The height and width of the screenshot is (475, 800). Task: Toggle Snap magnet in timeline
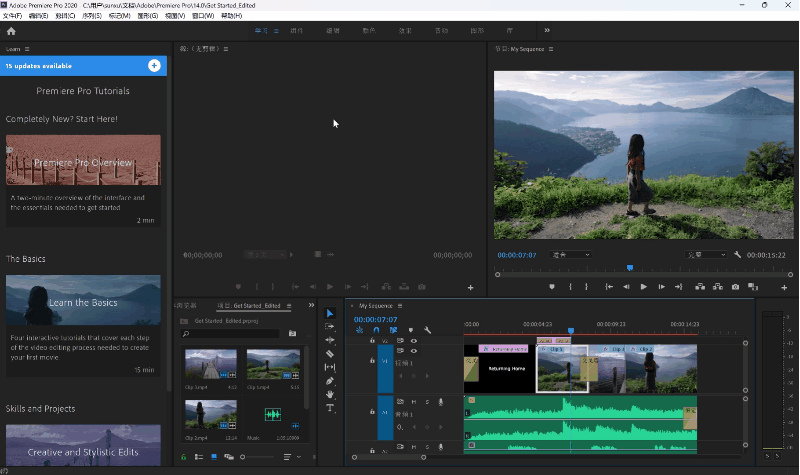pos(376,330)
